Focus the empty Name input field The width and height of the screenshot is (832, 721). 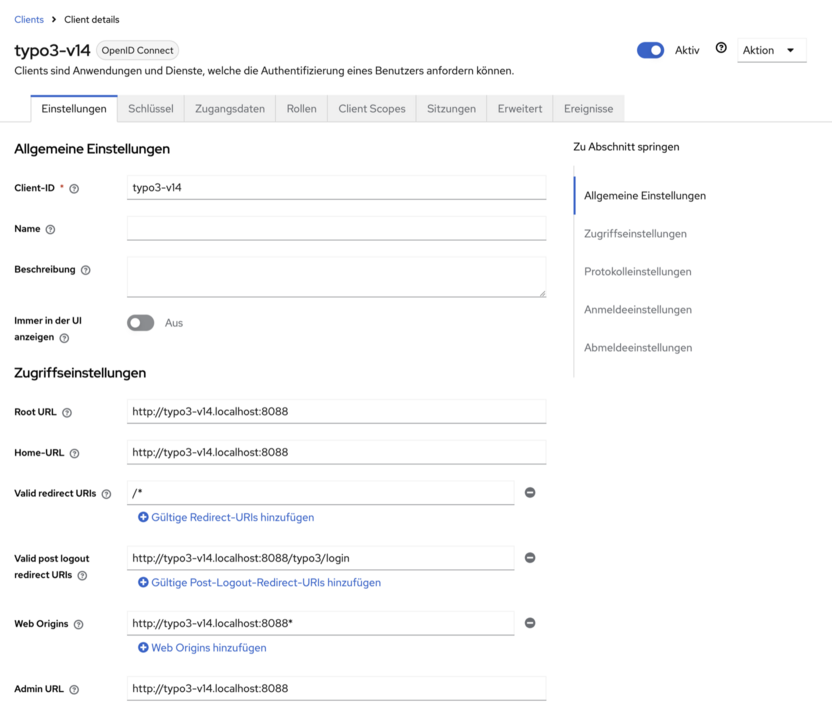point(336,229)
